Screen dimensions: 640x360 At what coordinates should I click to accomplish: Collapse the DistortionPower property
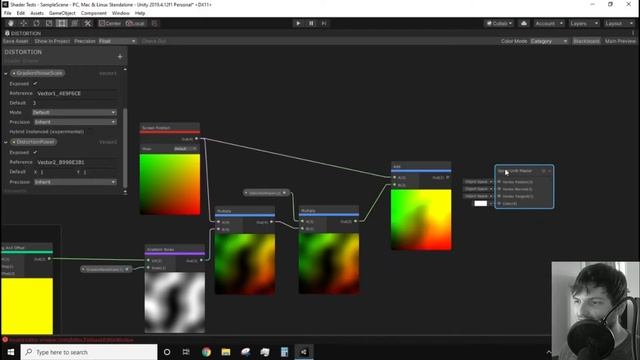pos(6,142)
